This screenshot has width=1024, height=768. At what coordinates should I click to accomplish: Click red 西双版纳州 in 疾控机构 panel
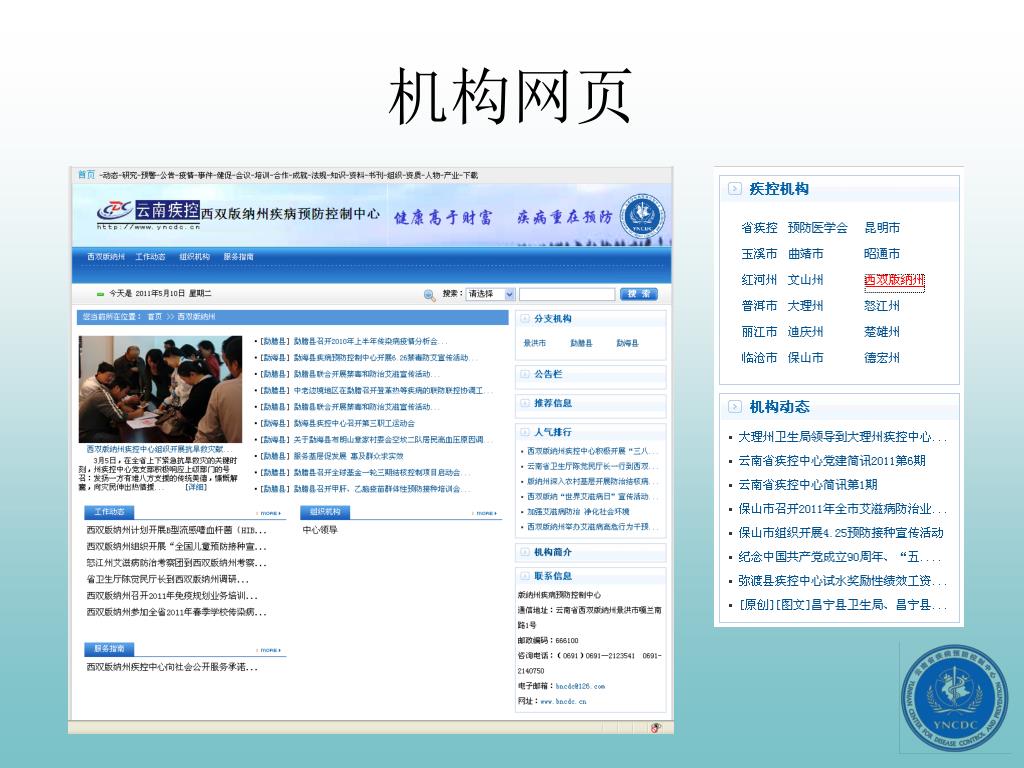click(x=894, y=280)
